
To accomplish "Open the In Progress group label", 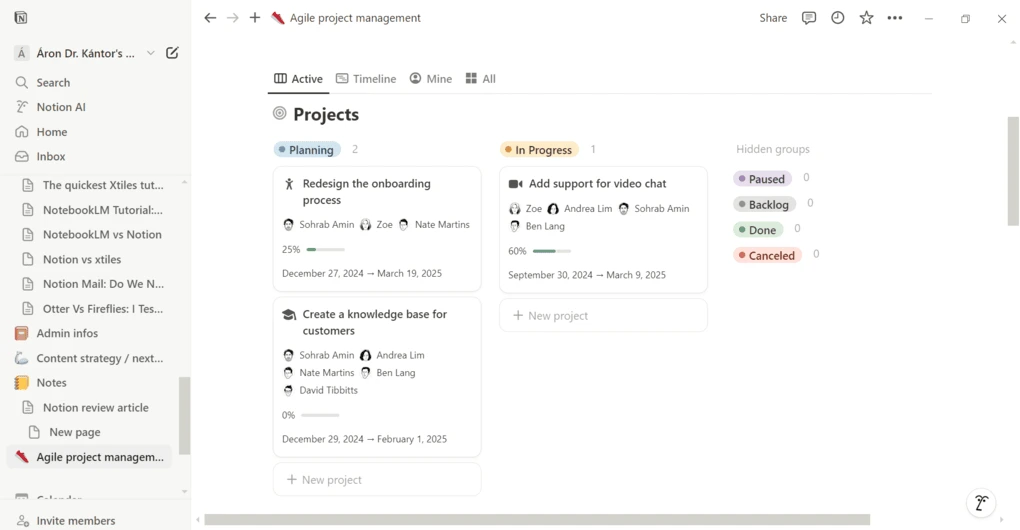I will coord(539,150).
